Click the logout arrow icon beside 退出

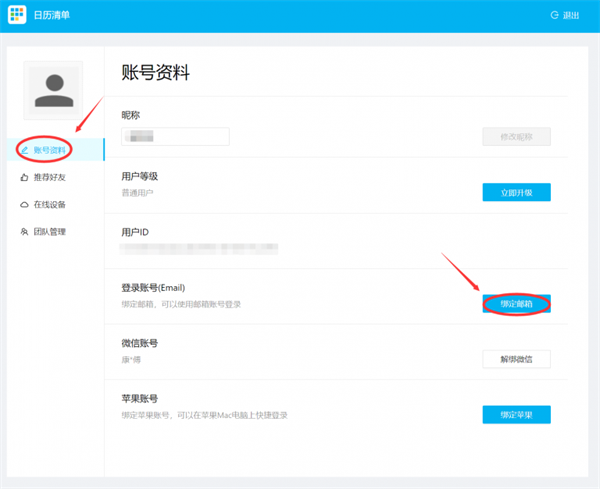(554, 15)
